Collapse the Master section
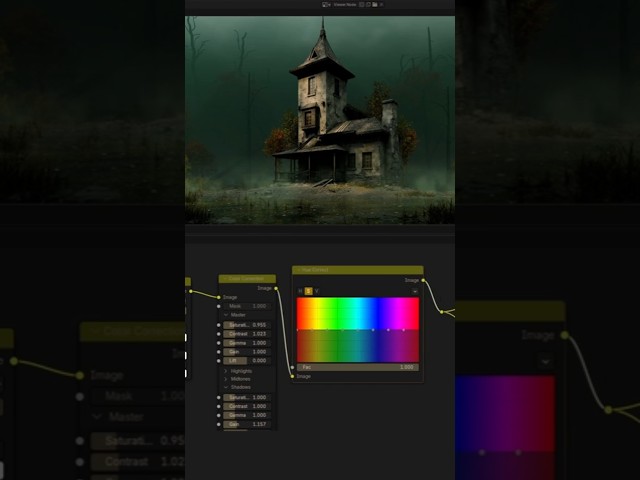Viewport: 640px width, 480px height. pyautogui.click(x=226, y=315)
